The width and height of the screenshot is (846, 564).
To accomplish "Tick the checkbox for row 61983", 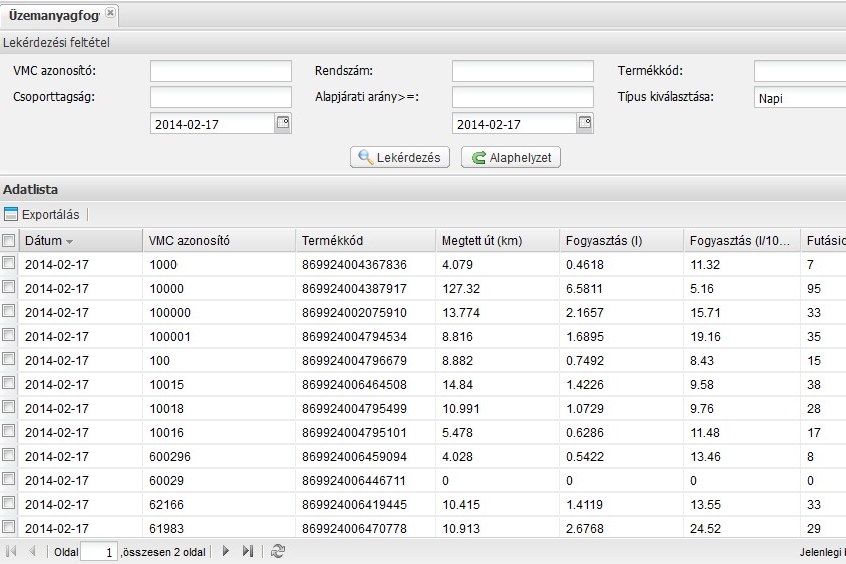I will (9, 528).
